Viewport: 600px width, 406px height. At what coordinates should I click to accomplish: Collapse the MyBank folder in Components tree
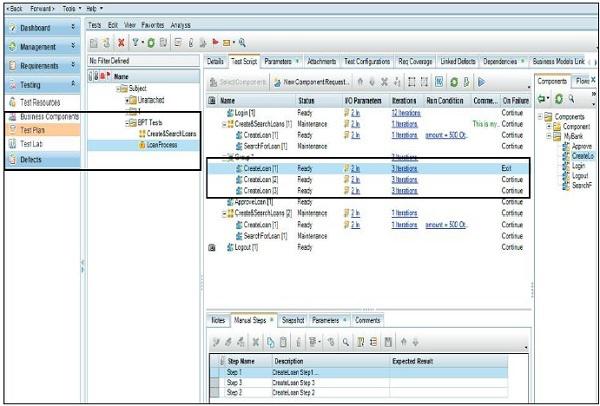click(x=549, y=136)
